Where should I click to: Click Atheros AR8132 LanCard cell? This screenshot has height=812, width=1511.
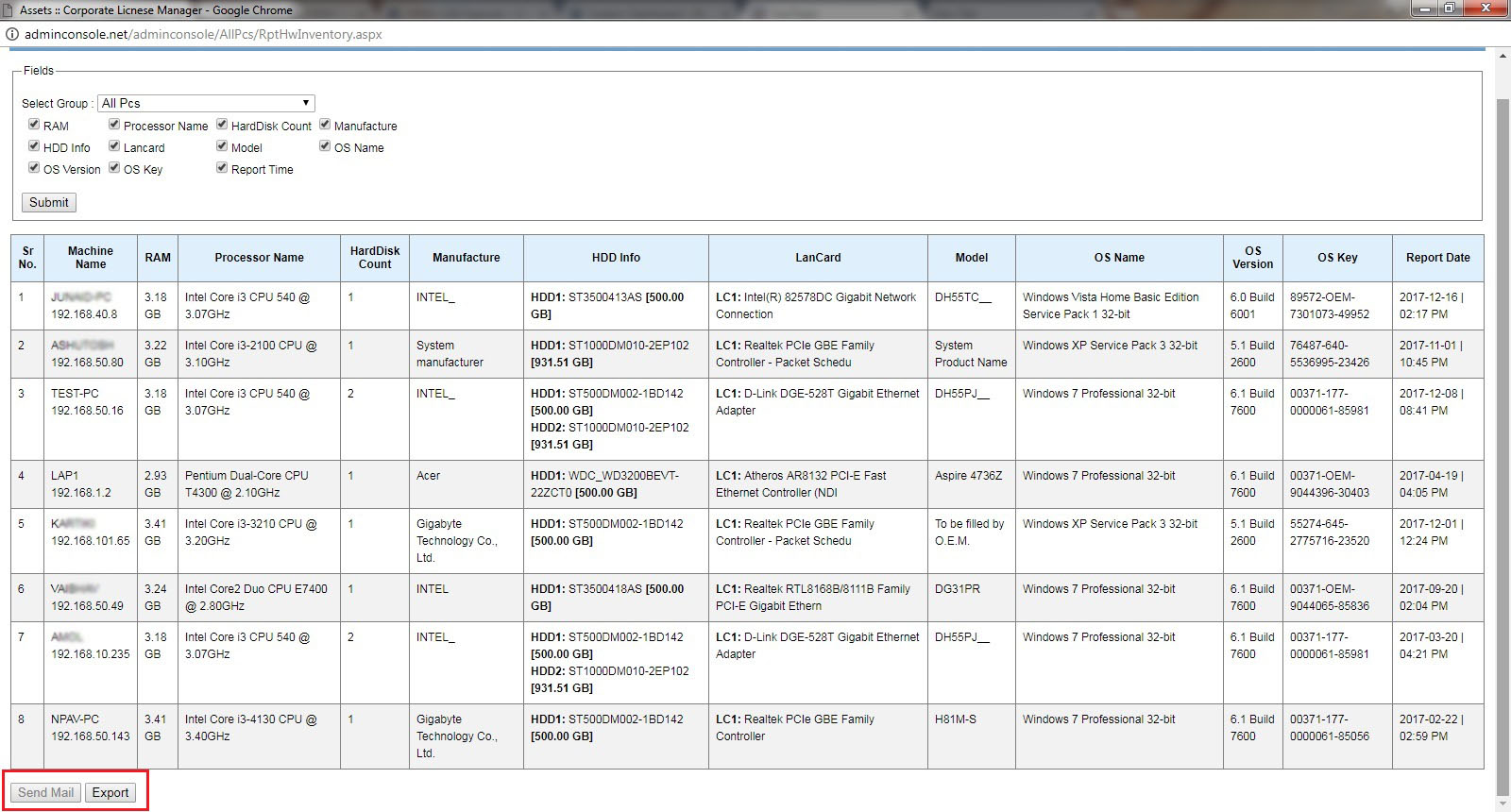pyautogui.click(x=818, y=484)
